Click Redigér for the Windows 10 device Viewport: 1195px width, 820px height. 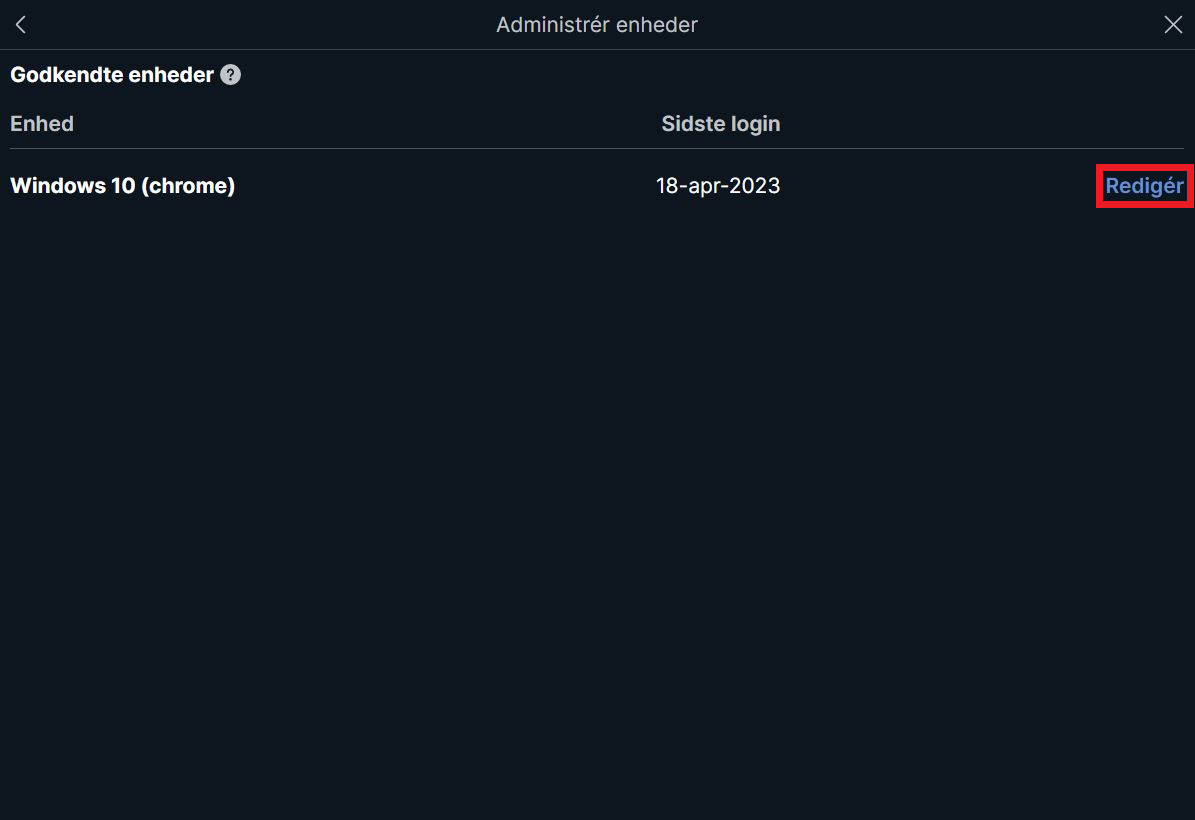[x=1144, y=186]
